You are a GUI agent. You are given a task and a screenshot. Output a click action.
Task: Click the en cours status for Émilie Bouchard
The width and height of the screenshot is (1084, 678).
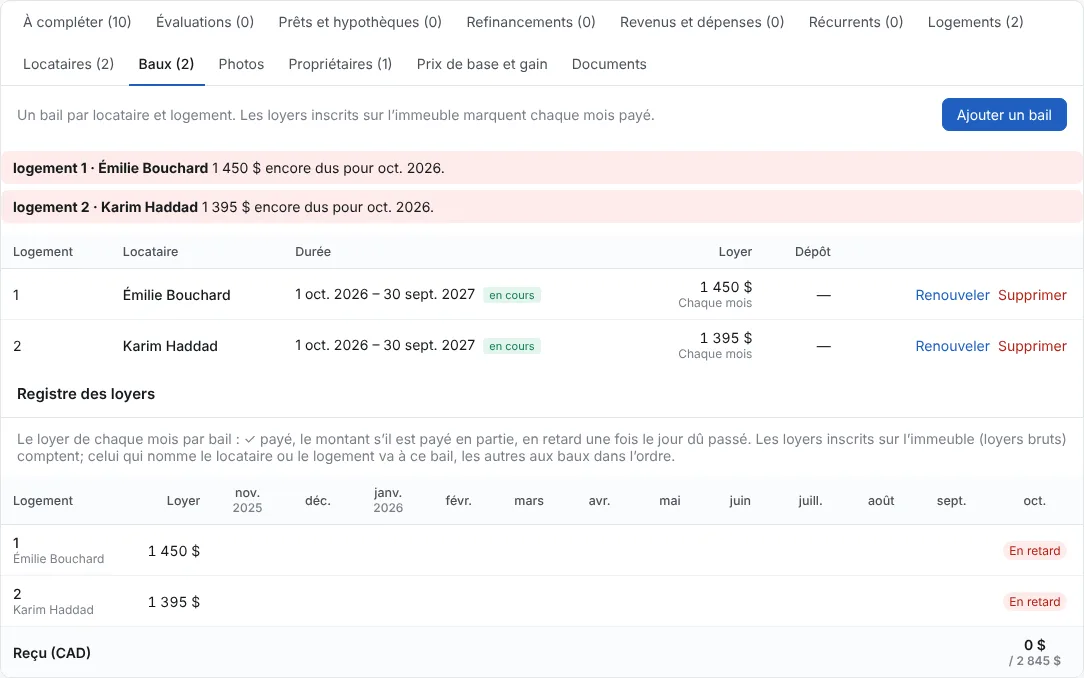(512, 295)
